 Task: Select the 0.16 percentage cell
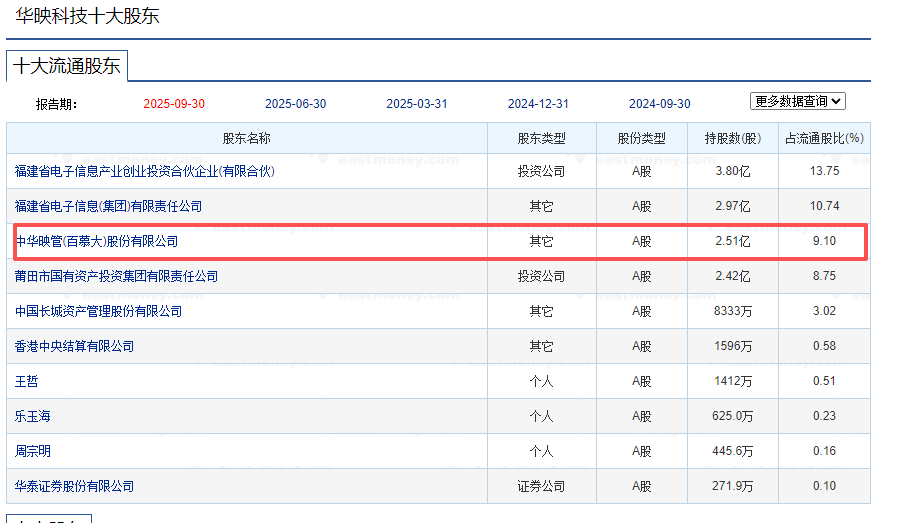tap(824, 452)
